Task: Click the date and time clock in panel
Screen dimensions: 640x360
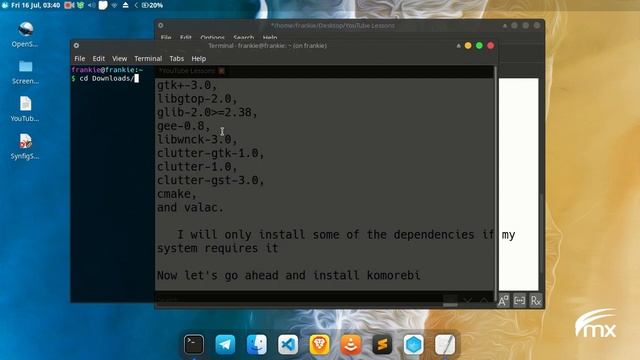Action: click(36, 5)
